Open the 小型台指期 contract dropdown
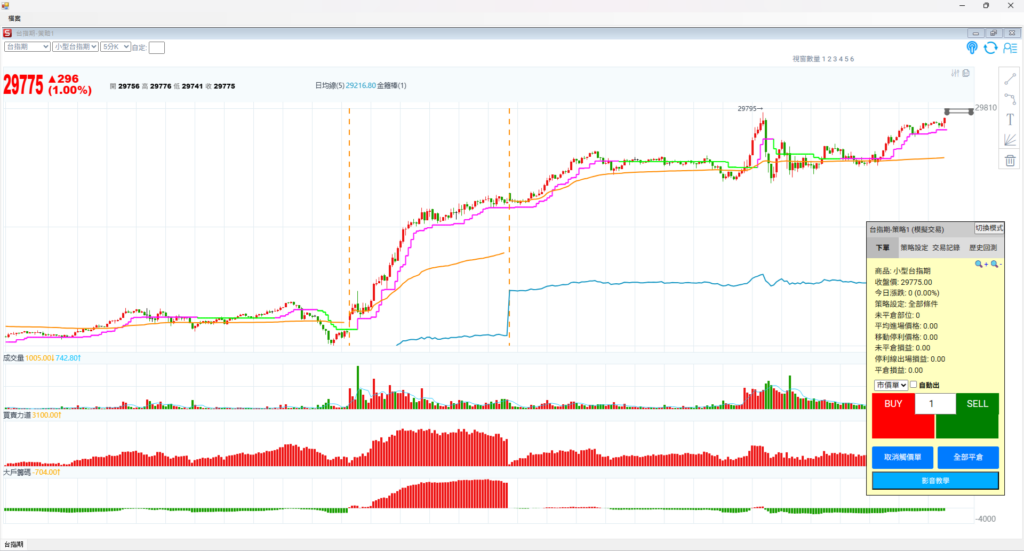The height and width of the screenshot is (551, 1024). click(75, 46)
